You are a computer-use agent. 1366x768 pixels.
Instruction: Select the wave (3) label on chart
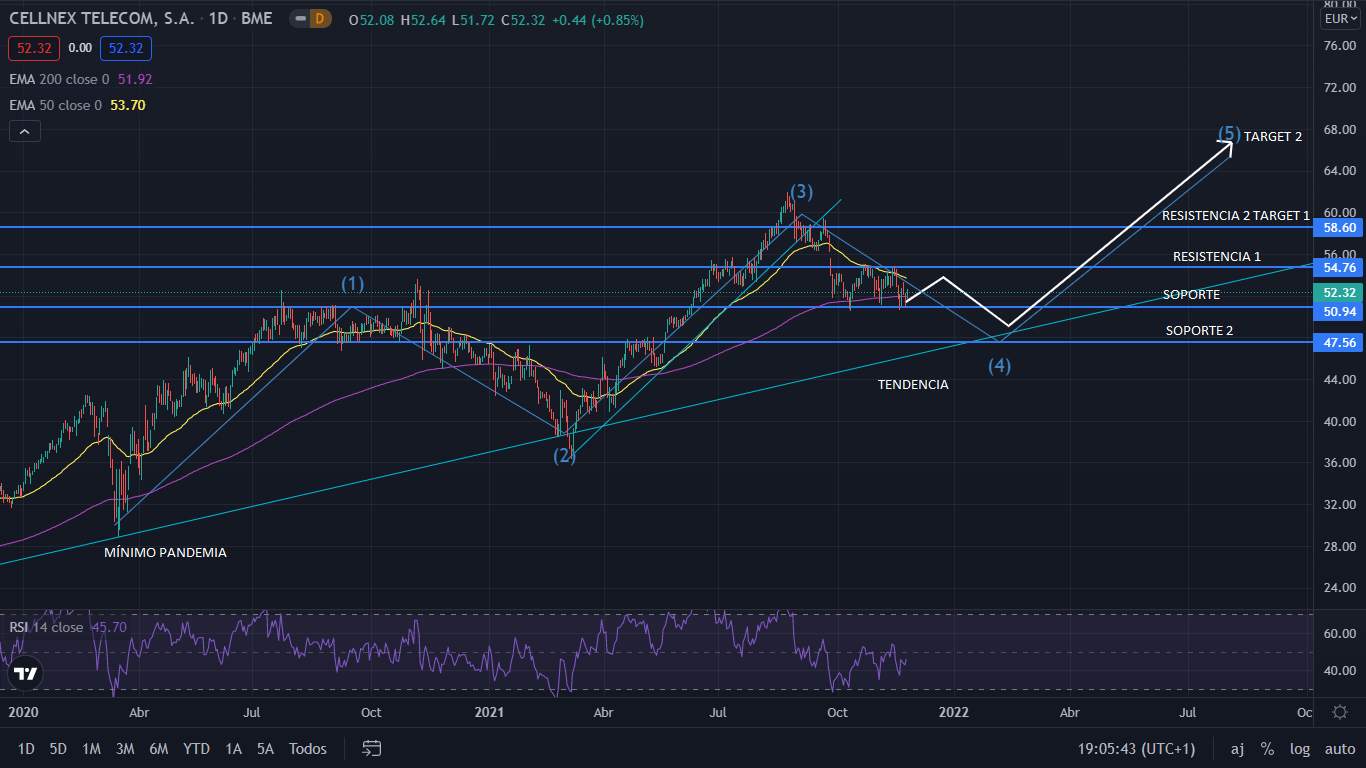(801, 191)
